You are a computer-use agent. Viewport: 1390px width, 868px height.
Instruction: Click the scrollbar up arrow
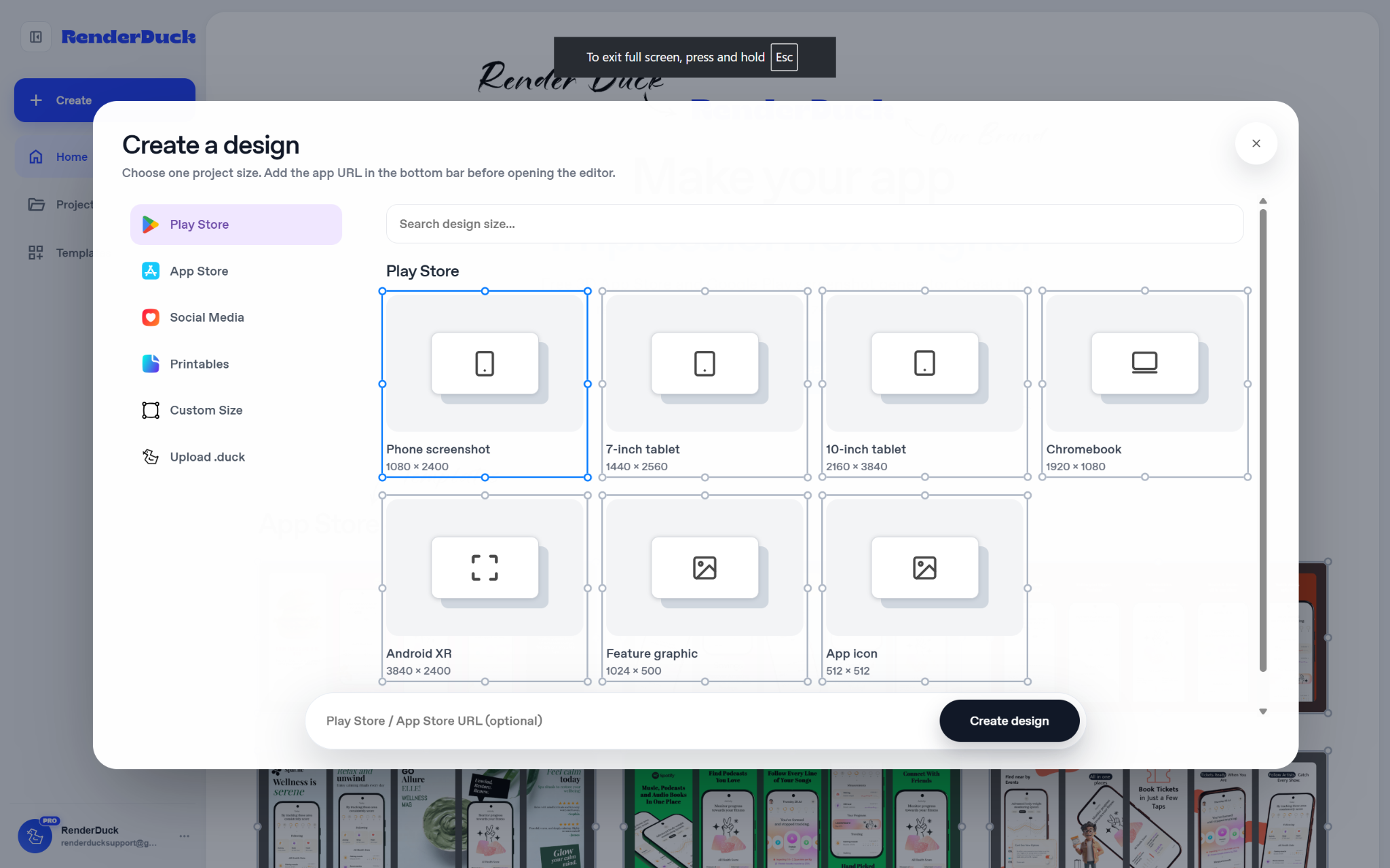(1262, 201)
